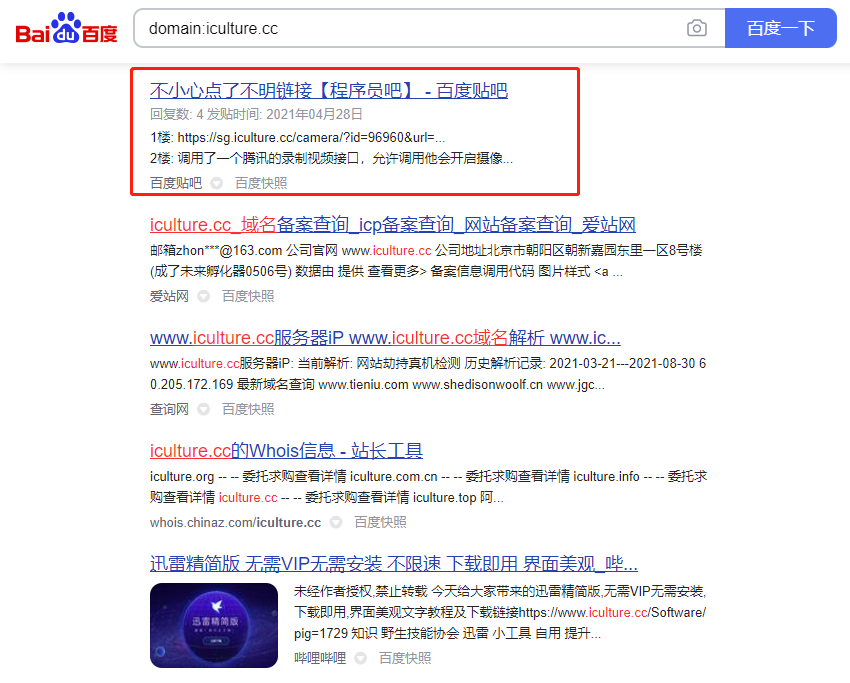Open 不小心点了不明链接【程序员吧】 result title
The image size is (850, 683).
329,91
